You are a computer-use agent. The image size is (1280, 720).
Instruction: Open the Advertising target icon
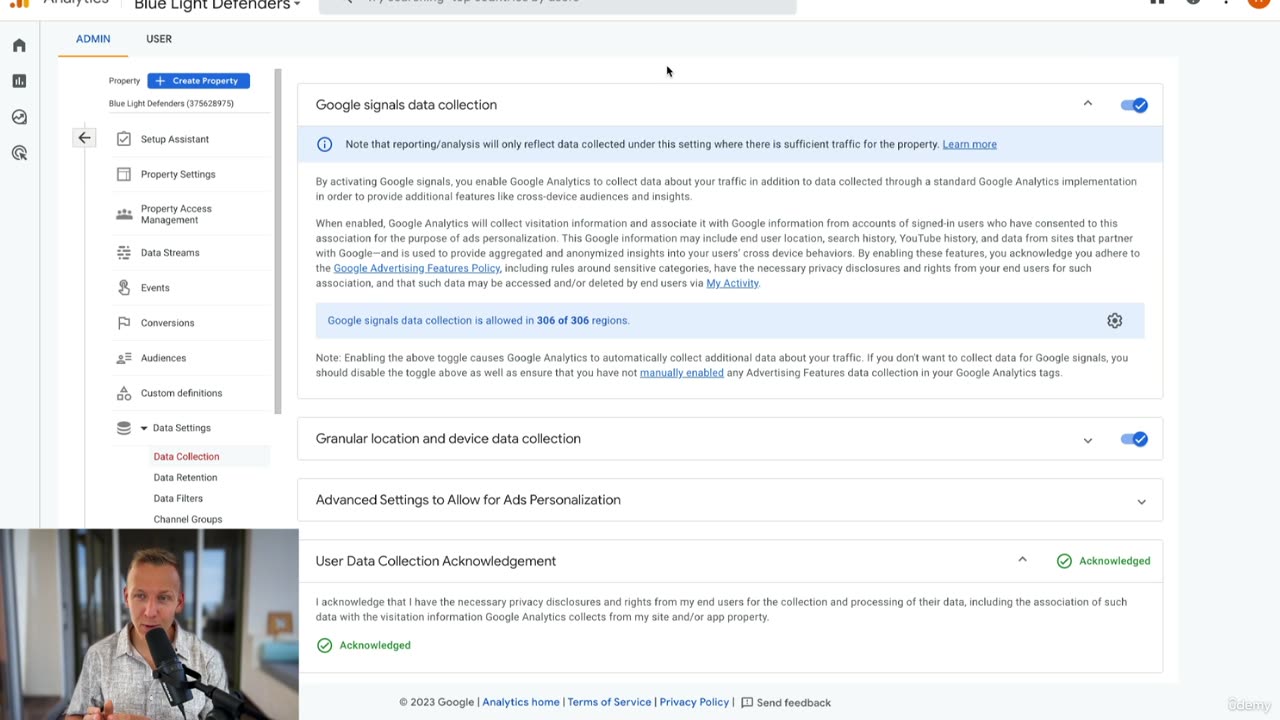pos(19,153)
